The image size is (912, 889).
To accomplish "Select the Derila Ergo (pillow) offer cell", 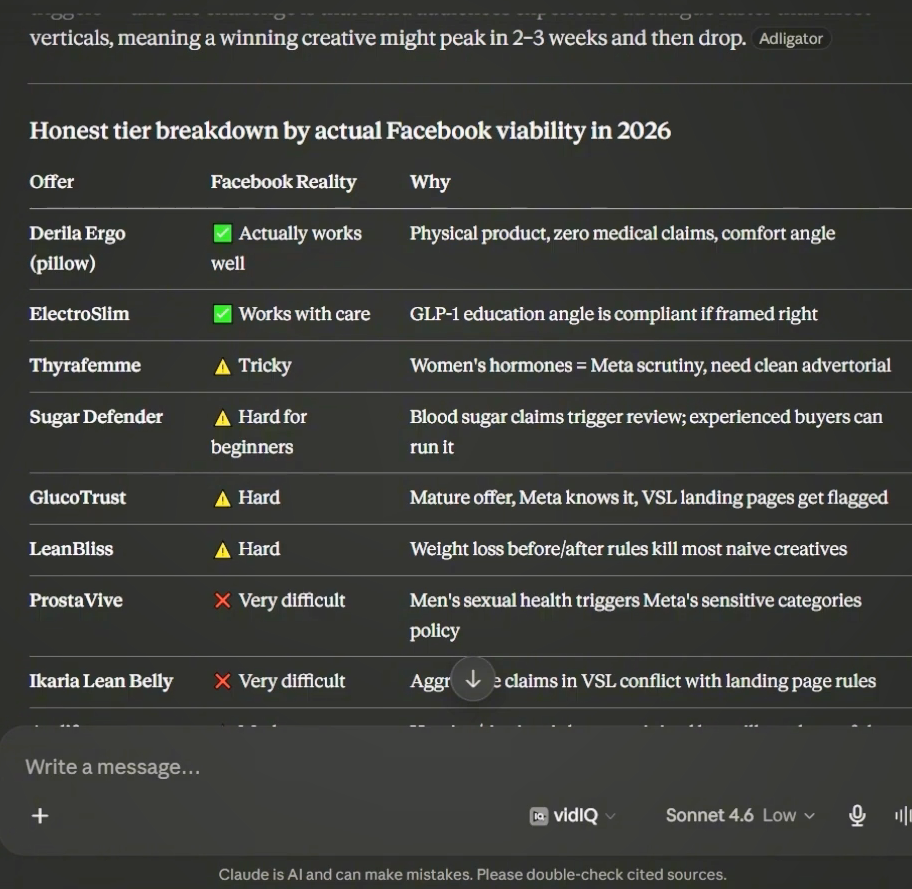I will pos(77,248).
